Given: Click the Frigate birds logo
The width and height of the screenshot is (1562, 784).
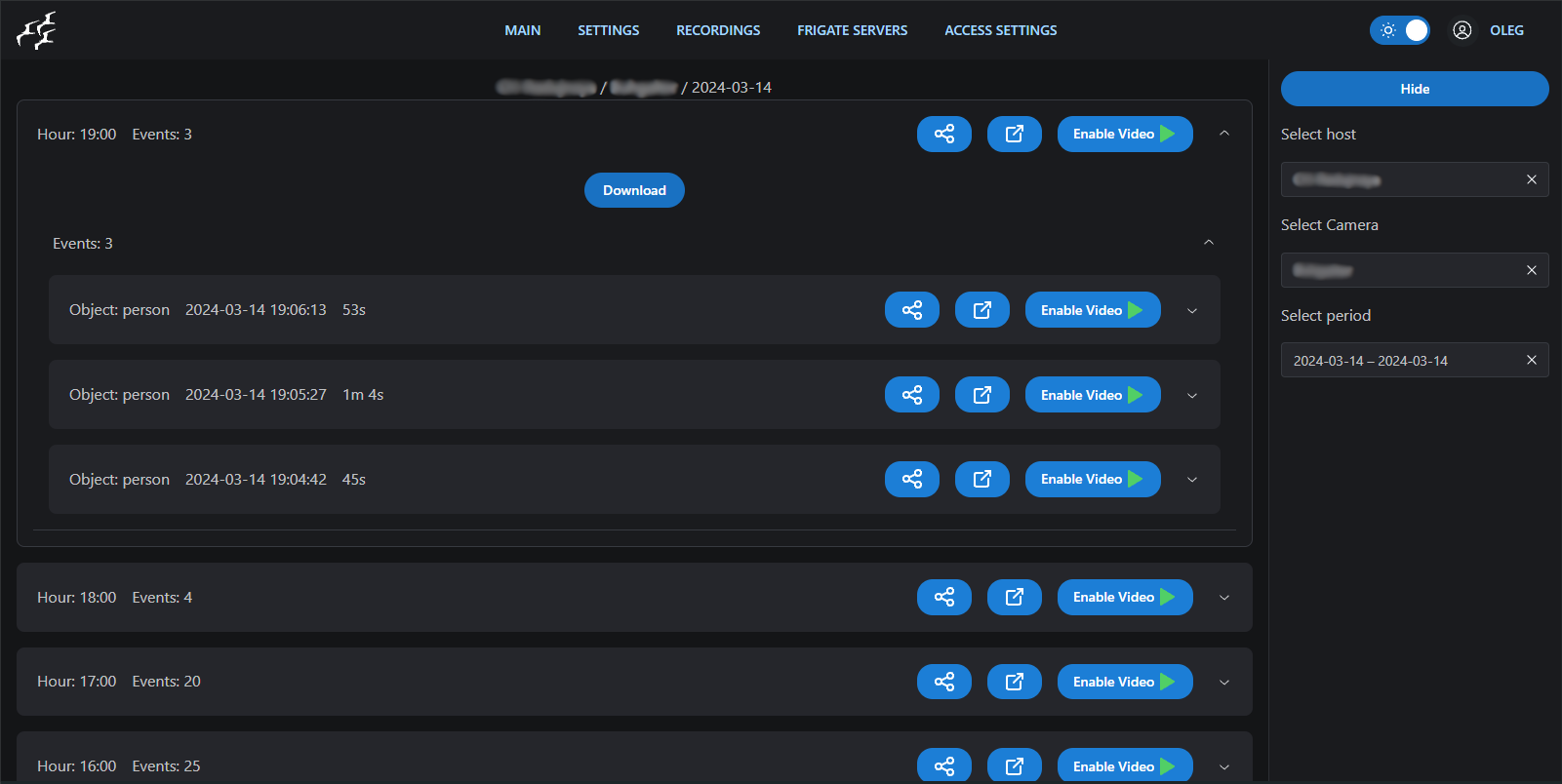Looking at the screenshot, I should [36, 30].
